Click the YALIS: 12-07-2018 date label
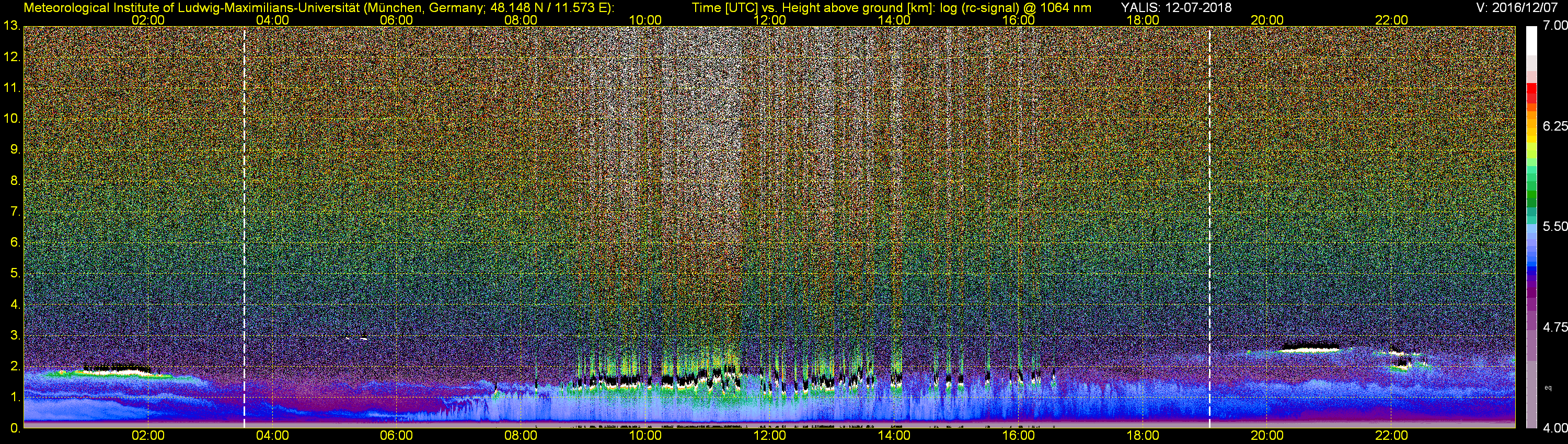Screen dimensions: 1568x444 (1176, 7)
